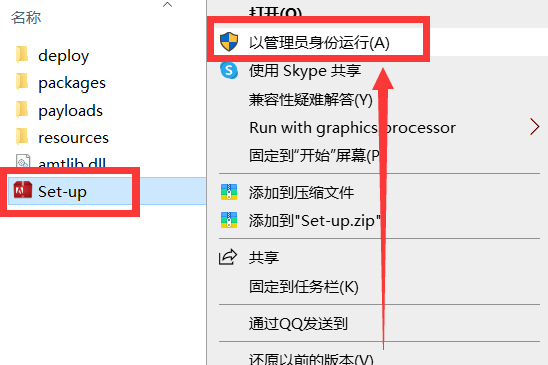Click the Adobe Set-up installer icon
This screenshot has width=548, height=365.
23,190
